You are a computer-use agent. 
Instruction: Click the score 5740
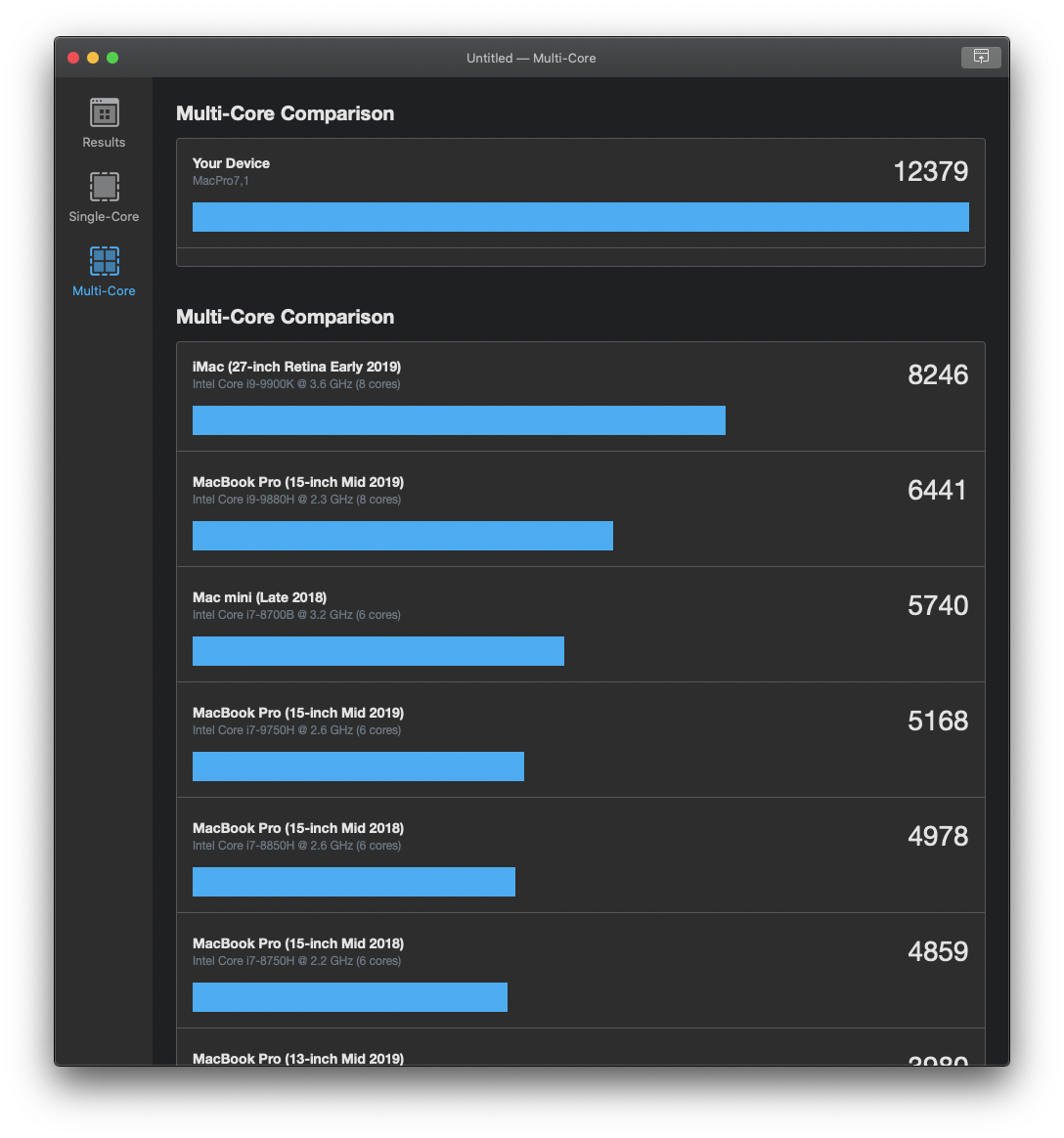tap(938, 605)
